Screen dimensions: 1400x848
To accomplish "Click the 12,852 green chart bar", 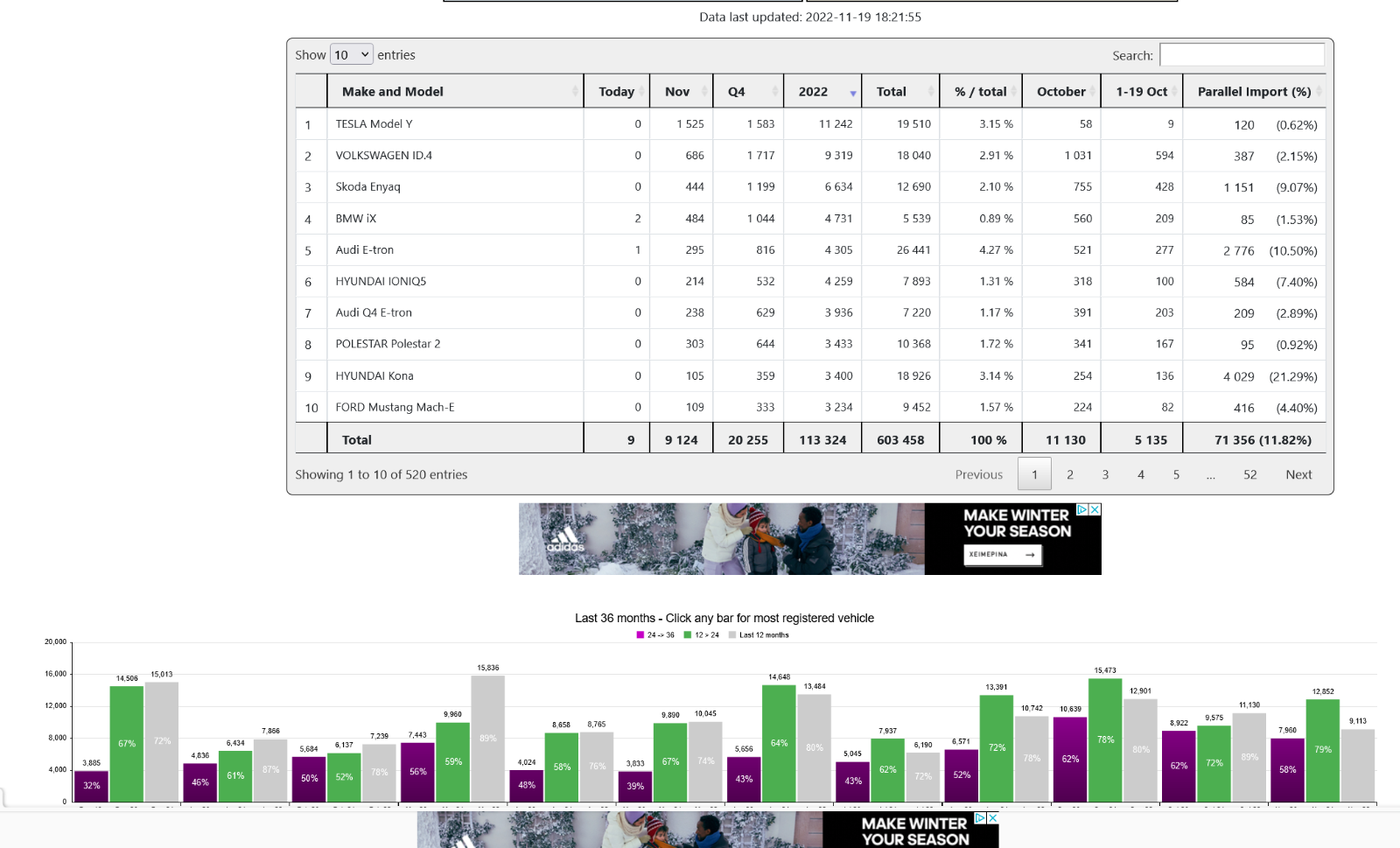I will click(1323, 751).
